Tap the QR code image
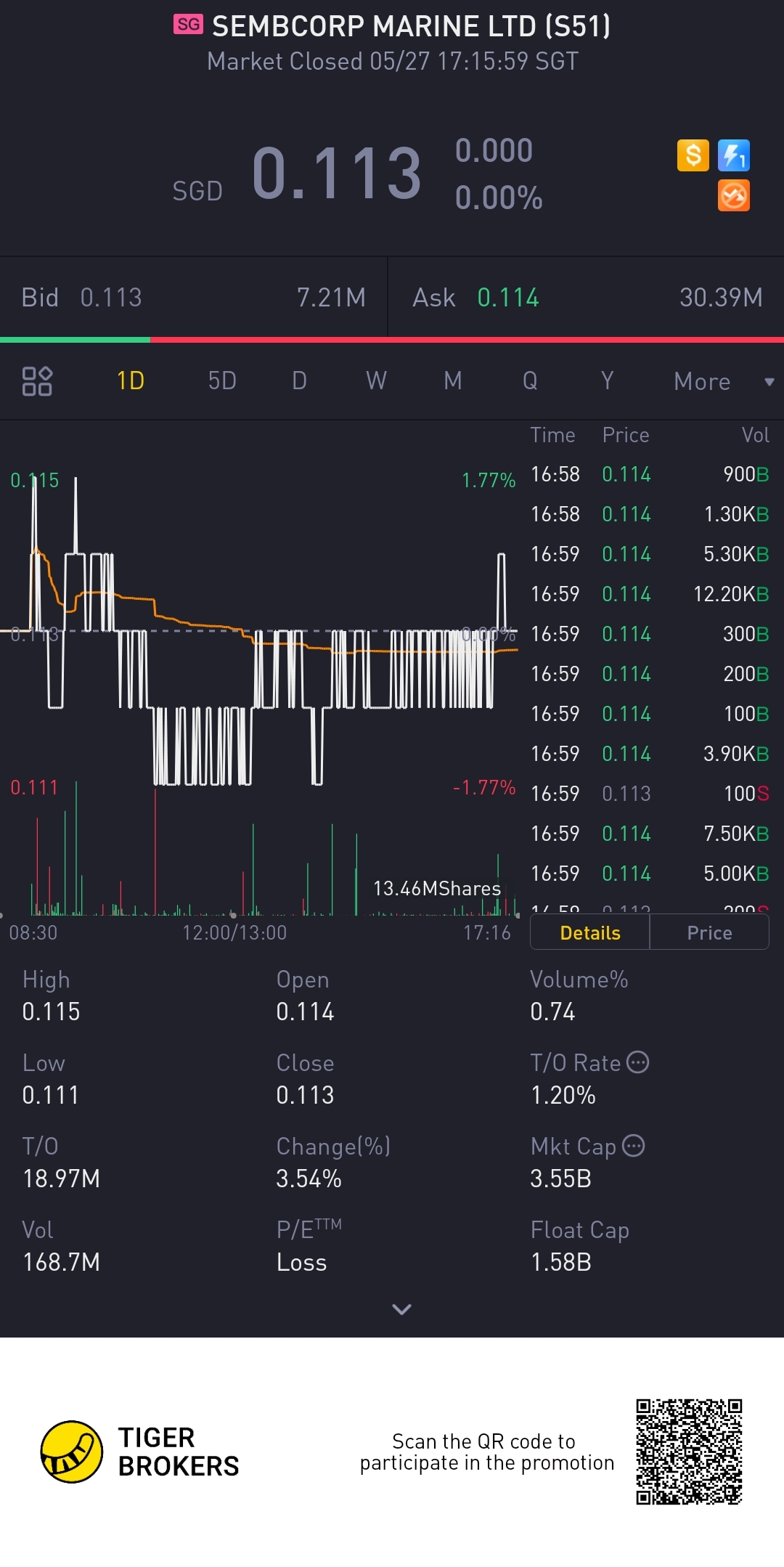 (689, 1452)
